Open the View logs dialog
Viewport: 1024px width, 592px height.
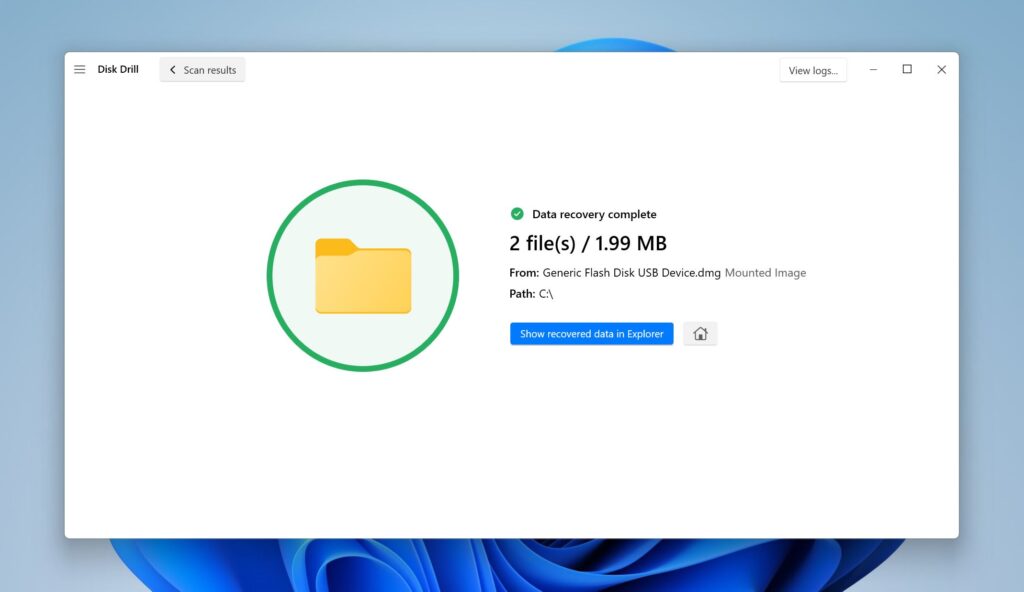813,69
